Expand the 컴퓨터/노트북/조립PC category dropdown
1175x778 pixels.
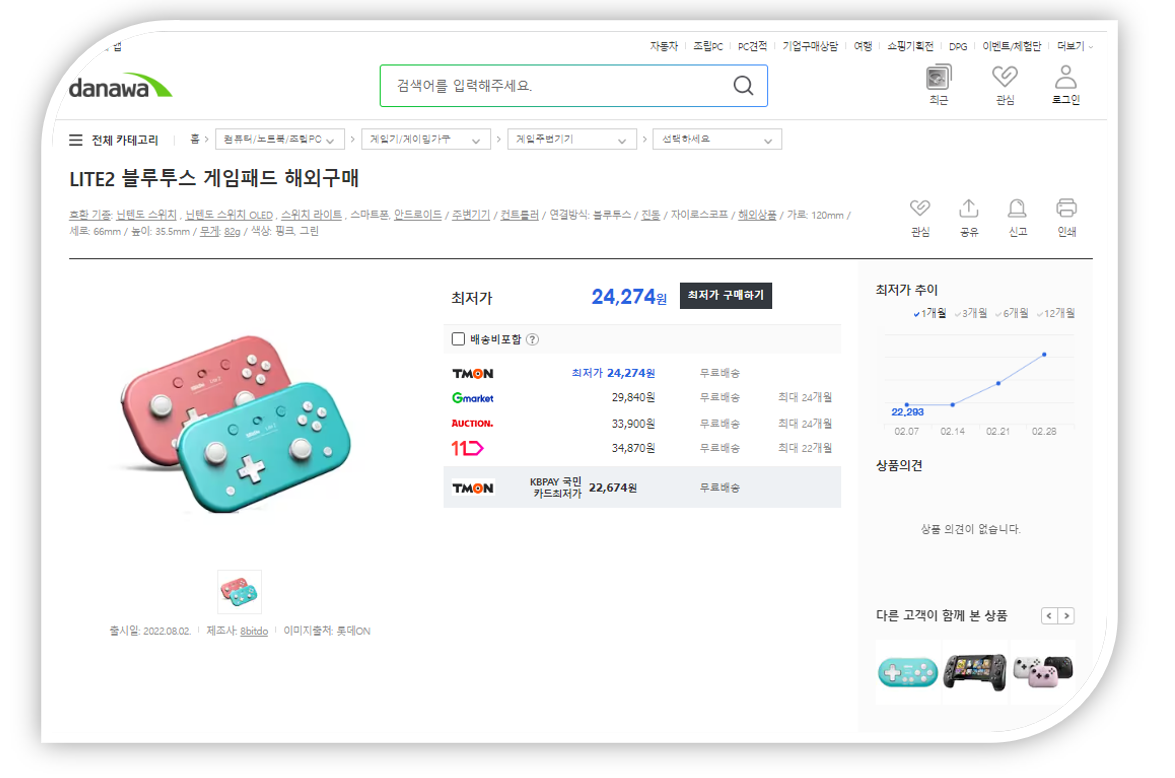pos(280,139)
